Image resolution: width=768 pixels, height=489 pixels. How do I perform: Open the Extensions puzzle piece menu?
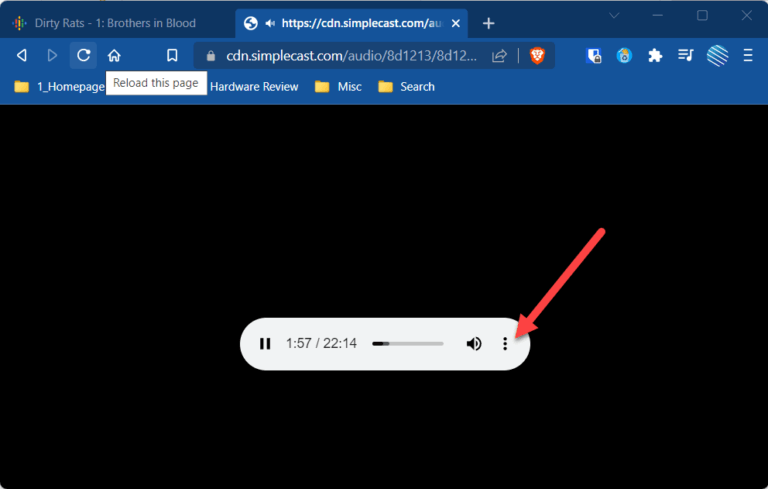[x=655, y=56]
